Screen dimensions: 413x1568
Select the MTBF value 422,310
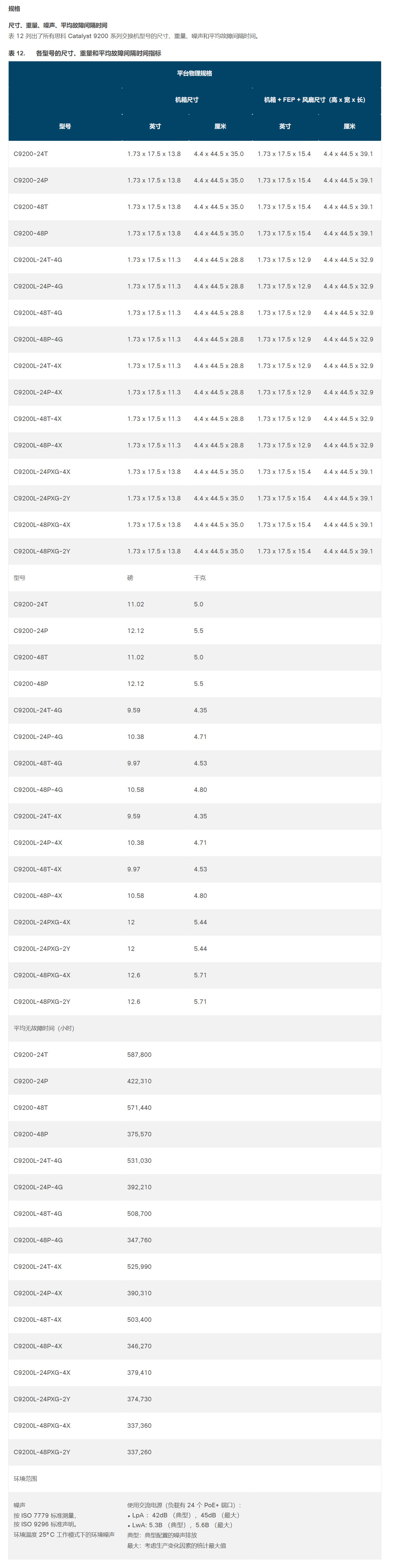click(x=139, y=1081)
